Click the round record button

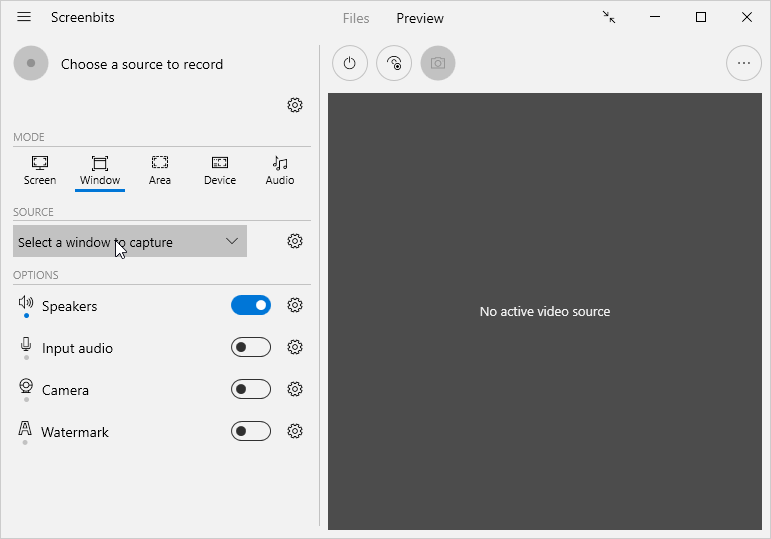point(31,63)
